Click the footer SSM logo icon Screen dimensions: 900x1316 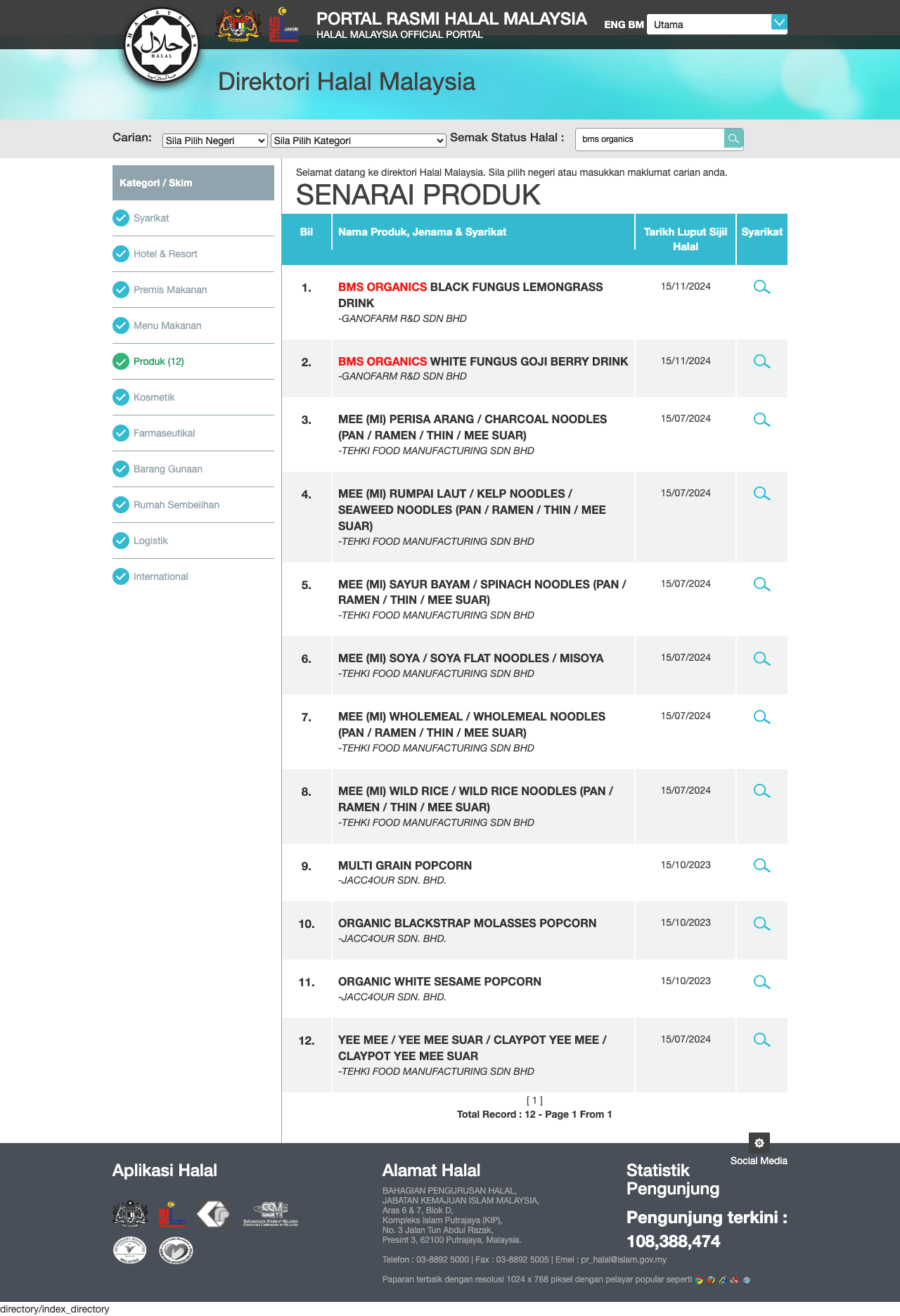tap(271, 1213)
